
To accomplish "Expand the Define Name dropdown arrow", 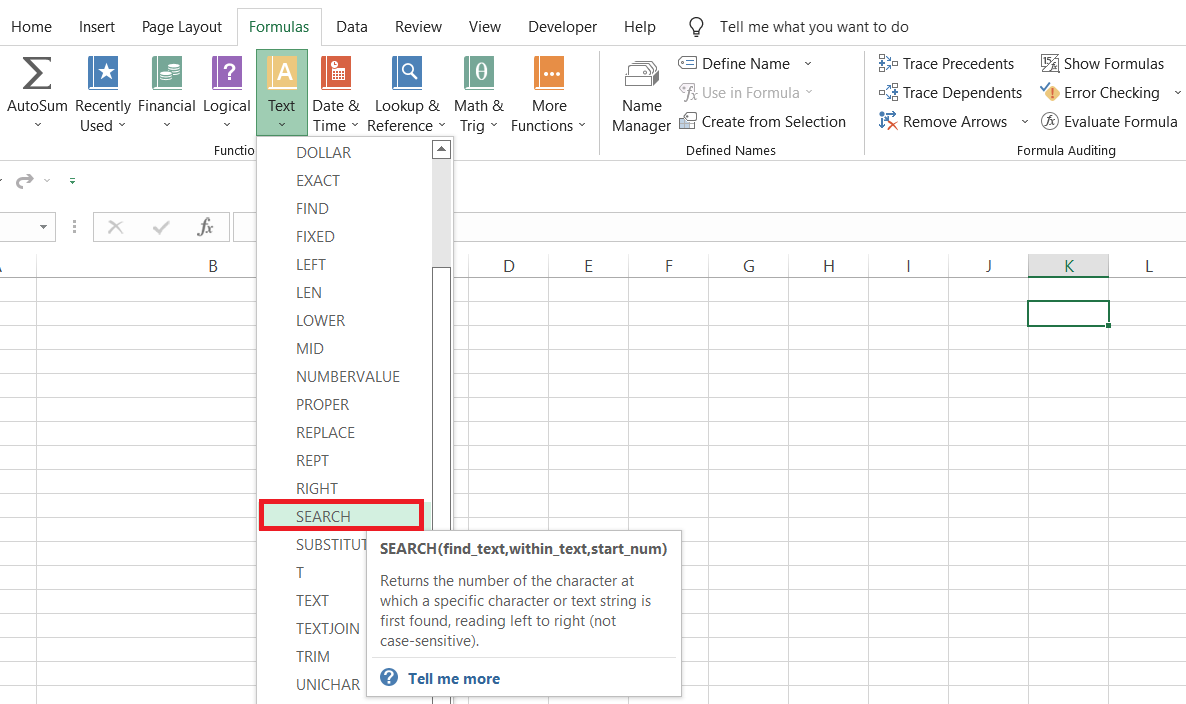I will tap(808, 64).
